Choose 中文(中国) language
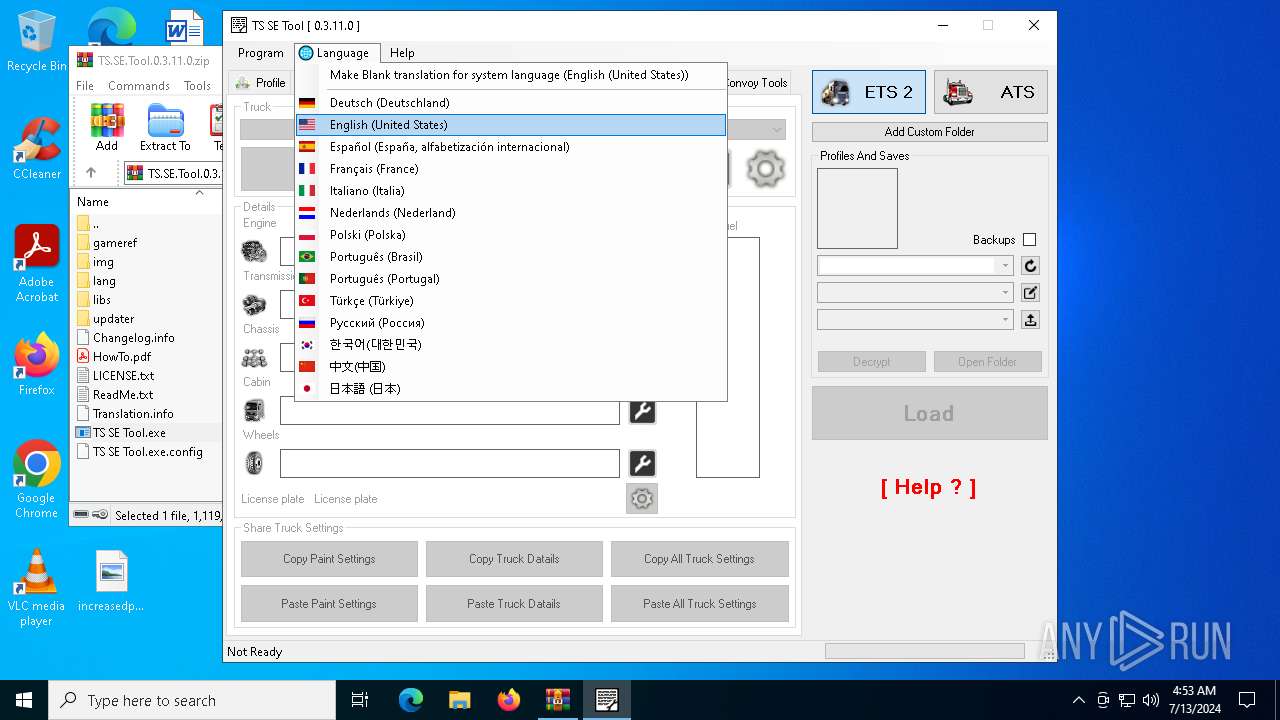 [510, 367]
